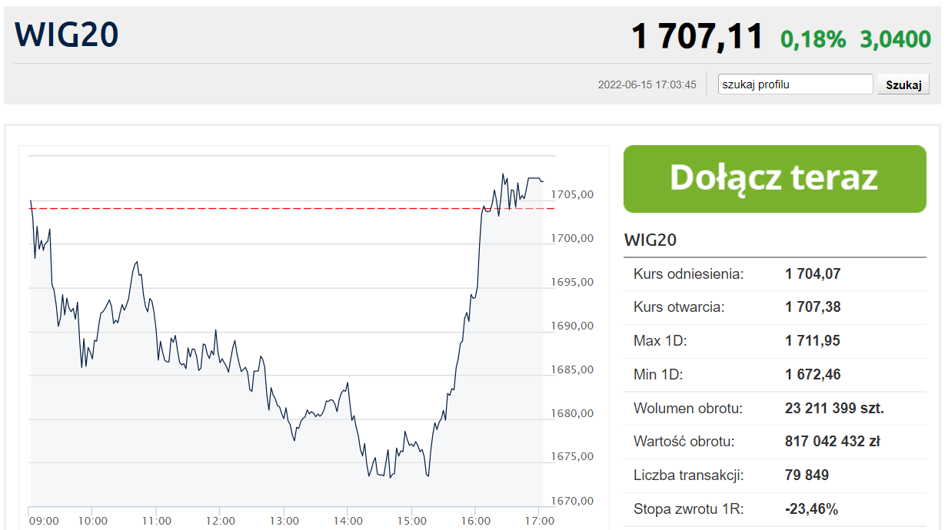The image size is (948, 530).
Task: Click the chart's 13:00 time axis label
Action: pyautogui.click(x=284, y=521)
